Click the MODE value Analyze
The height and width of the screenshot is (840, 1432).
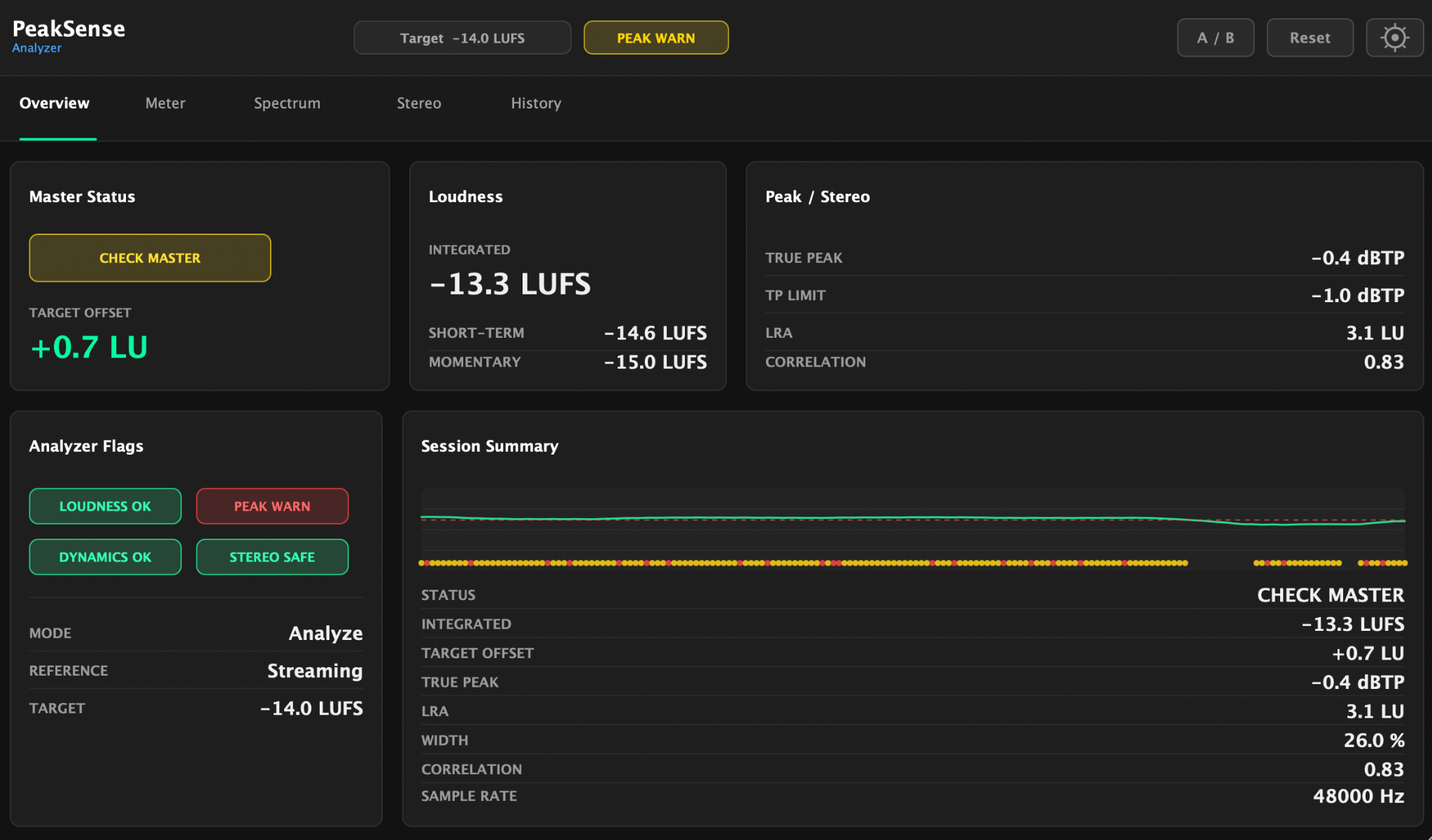tap(326, 633)
